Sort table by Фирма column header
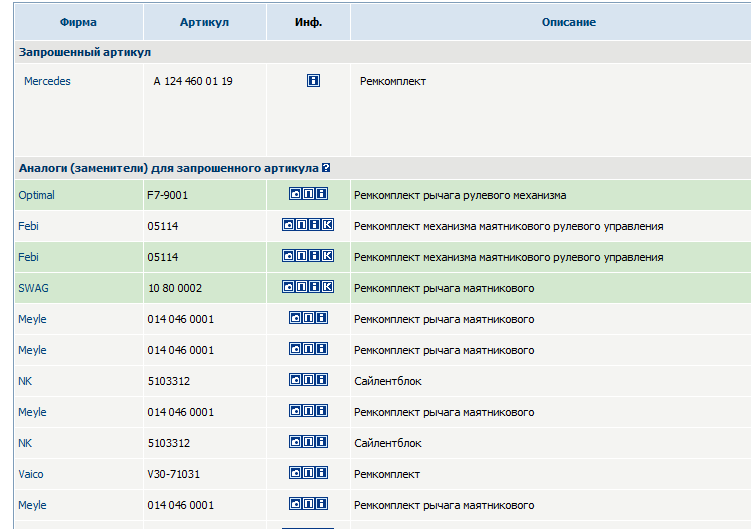751x529 pixels. (78, 22)
